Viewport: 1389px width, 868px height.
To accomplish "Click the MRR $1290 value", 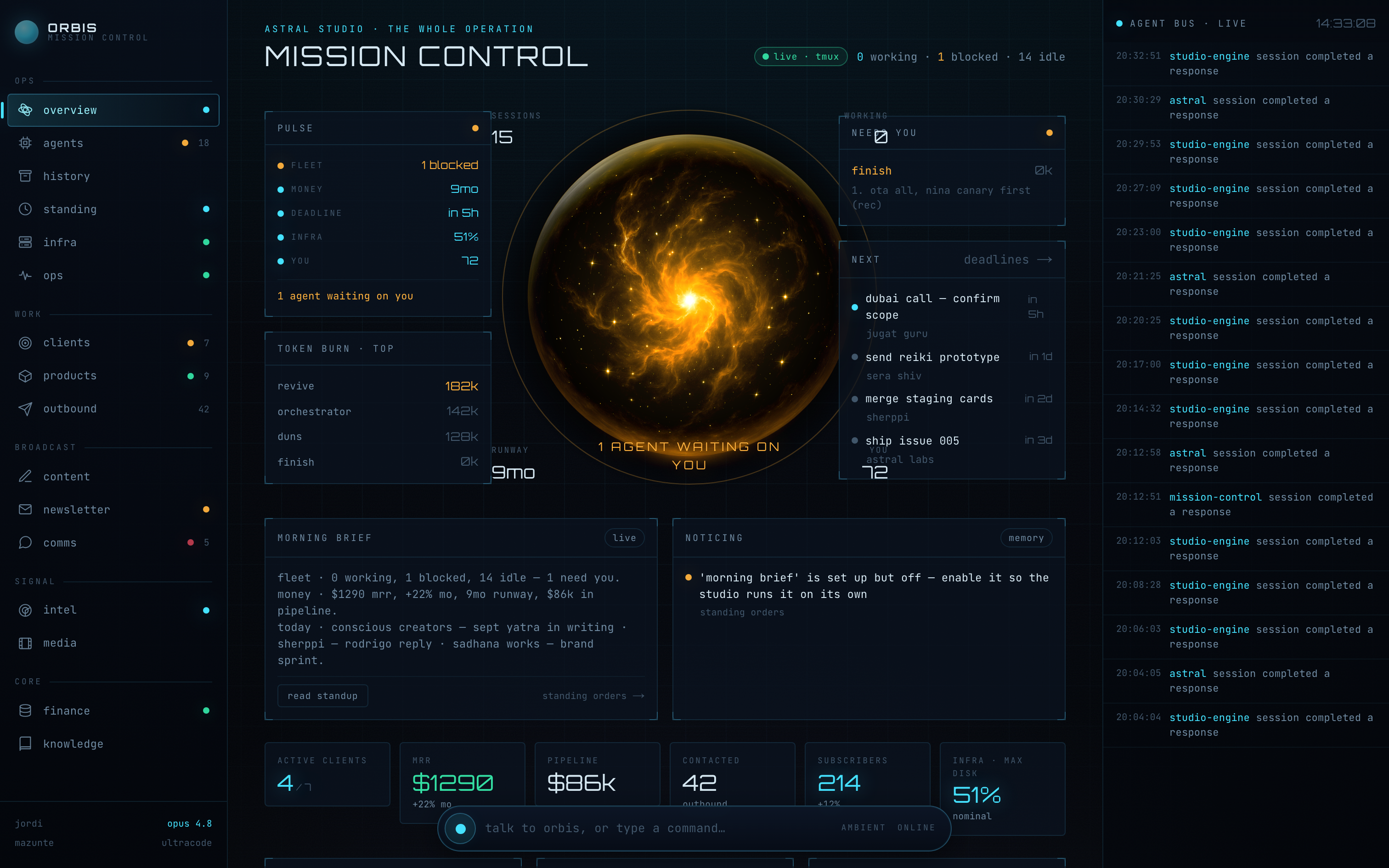I will pyautogui.click(x=453, y=783).
